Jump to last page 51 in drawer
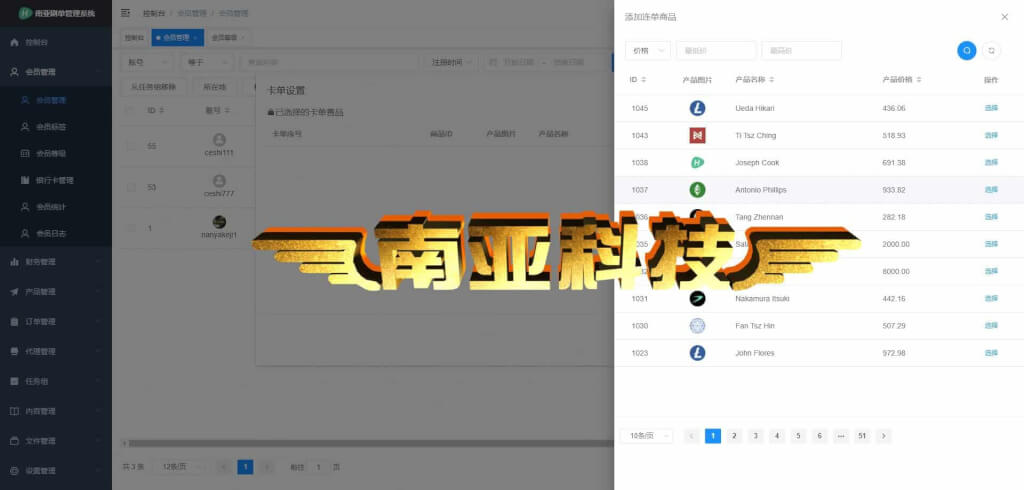Viewport: 1024px width, 490px height. tap(862, 436)
